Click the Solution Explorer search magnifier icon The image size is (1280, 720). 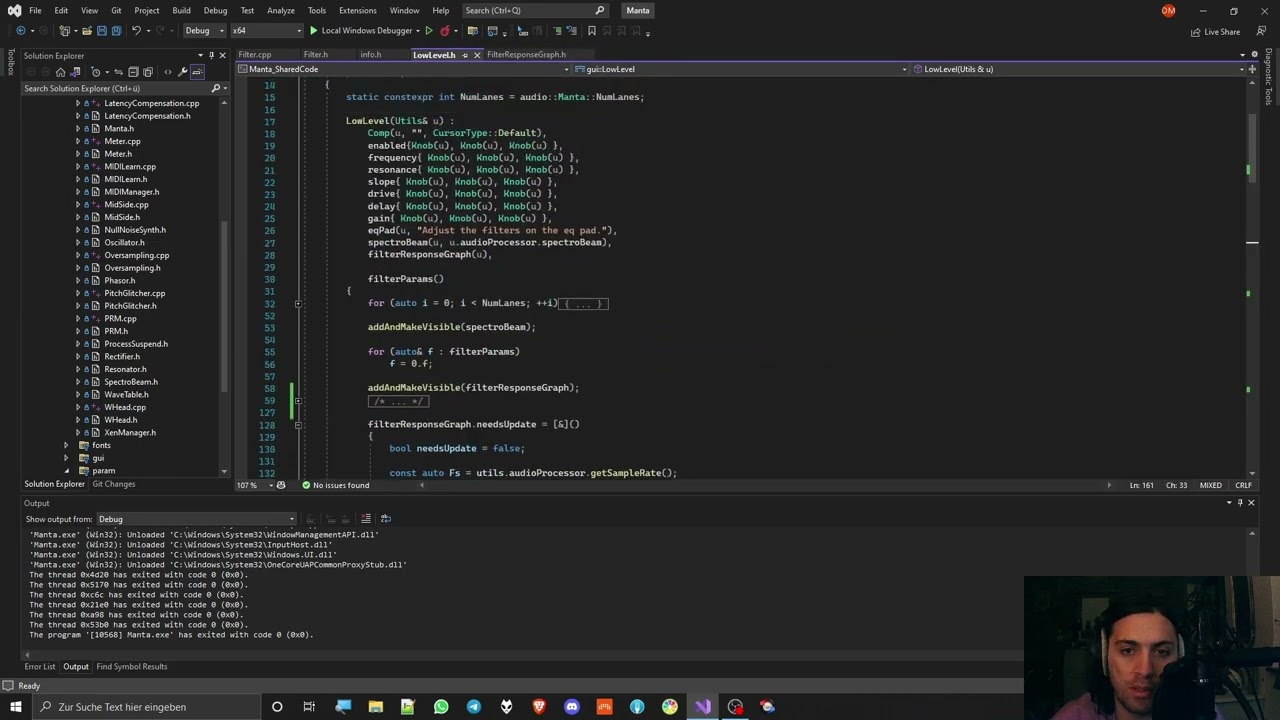pos(214,88)
